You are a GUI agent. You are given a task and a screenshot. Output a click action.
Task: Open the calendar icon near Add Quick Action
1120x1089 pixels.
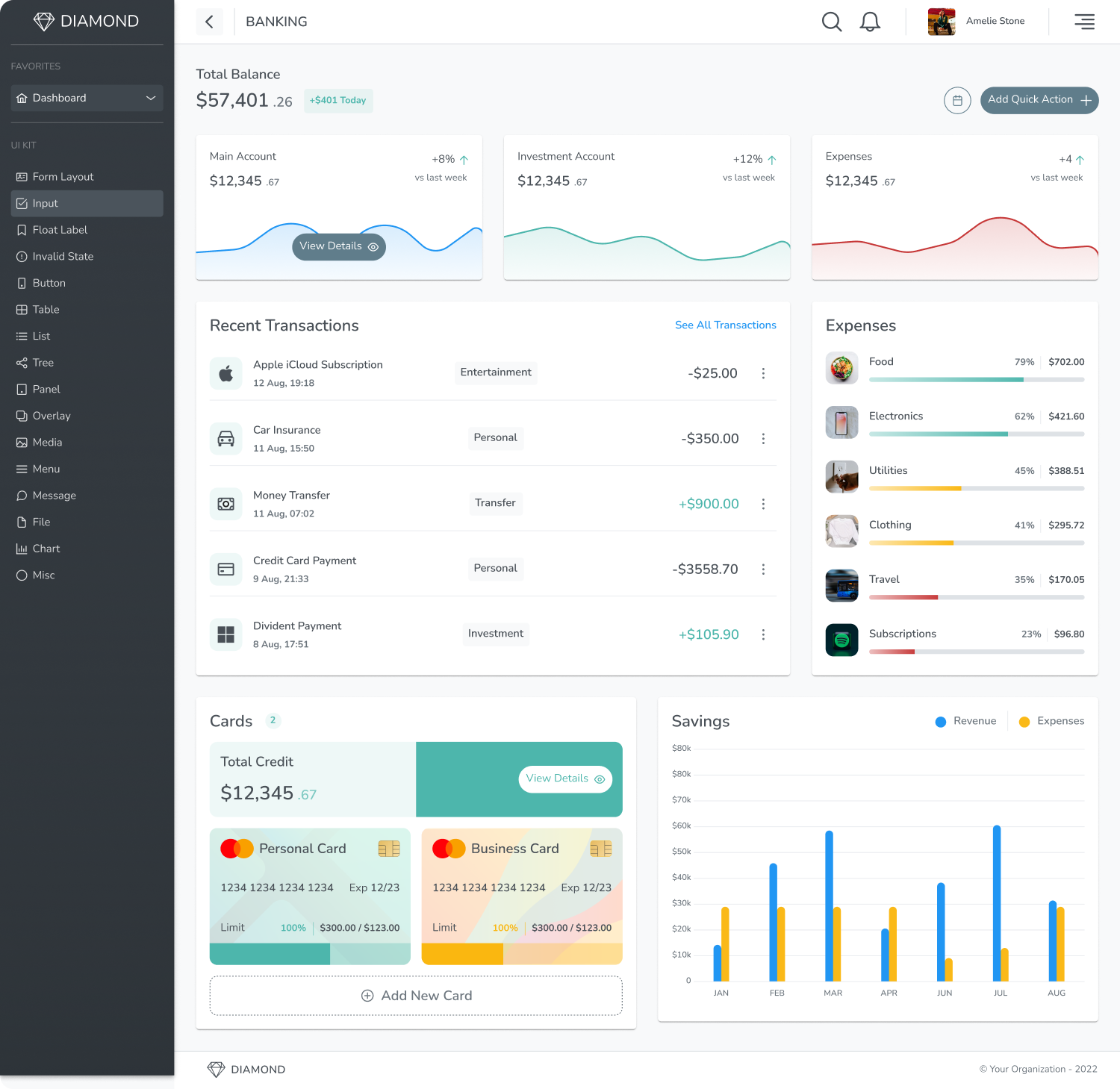(957, 100)
